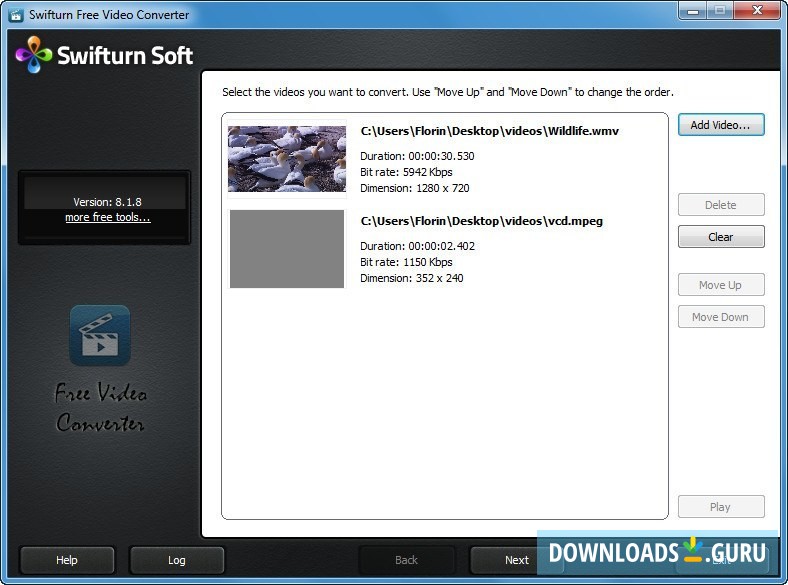Screen dimensions: 788x585
Task: Open the Log button
Action: pos(176,560)
